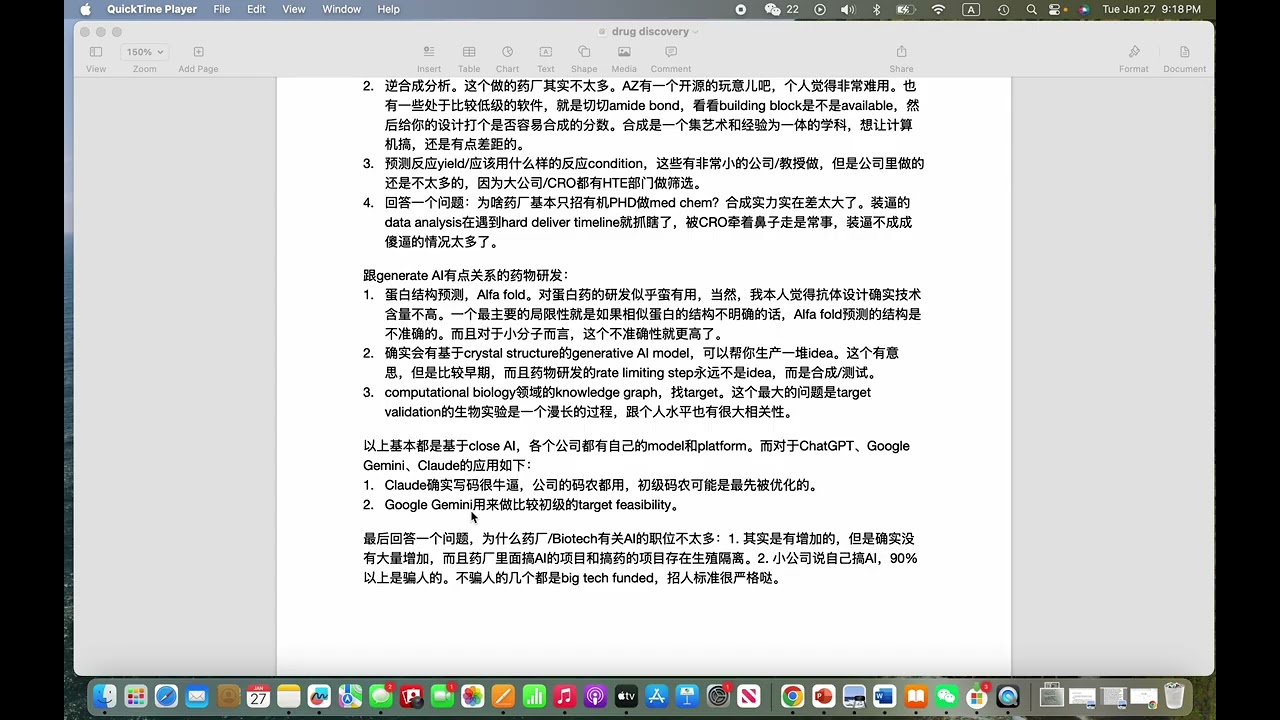Open App Store from the Dock
This screenshot has height=720, width=1280.
[x=657, y=696]
